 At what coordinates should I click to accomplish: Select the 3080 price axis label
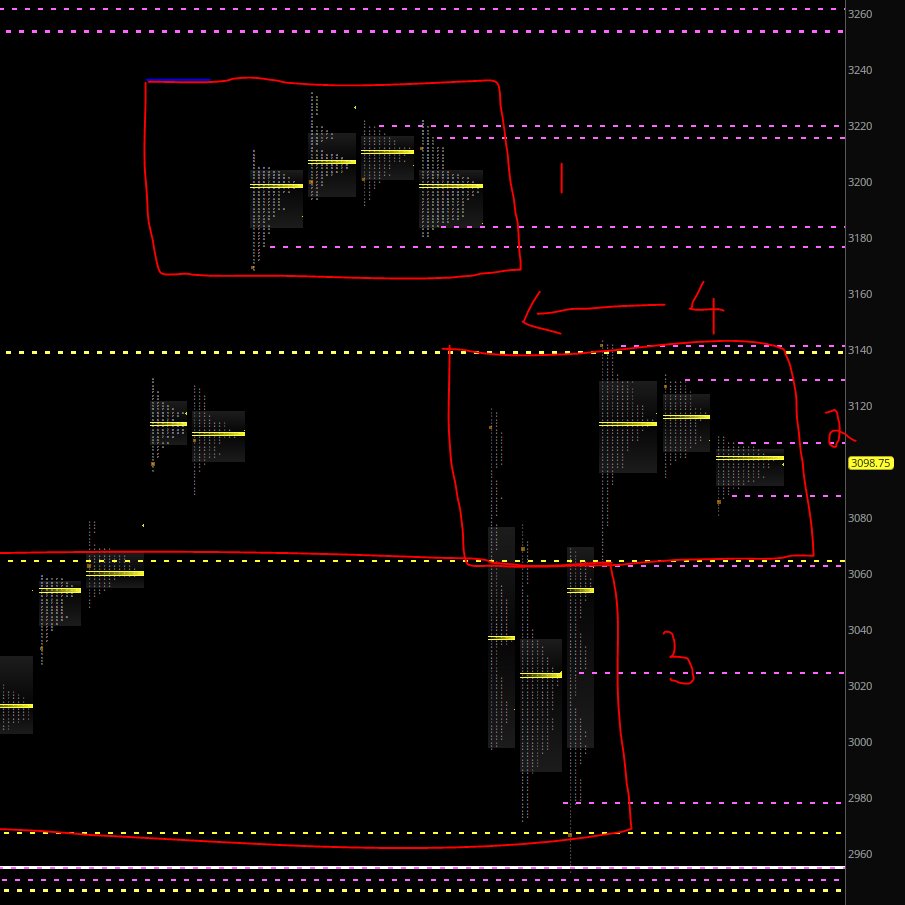pyautogui.click(x=859, y=518)
